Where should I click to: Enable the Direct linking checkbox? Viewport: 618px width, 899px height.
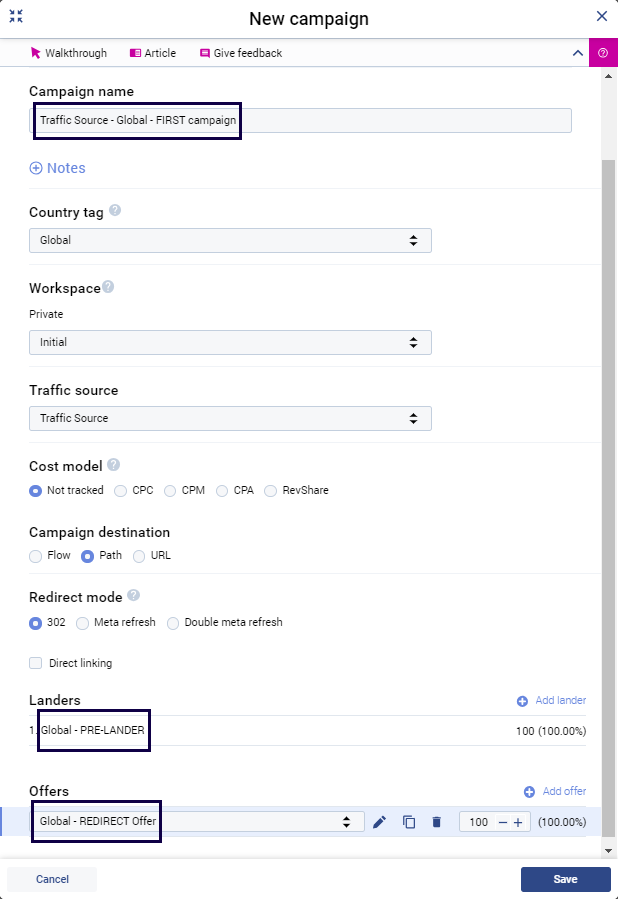pos(36,663)
